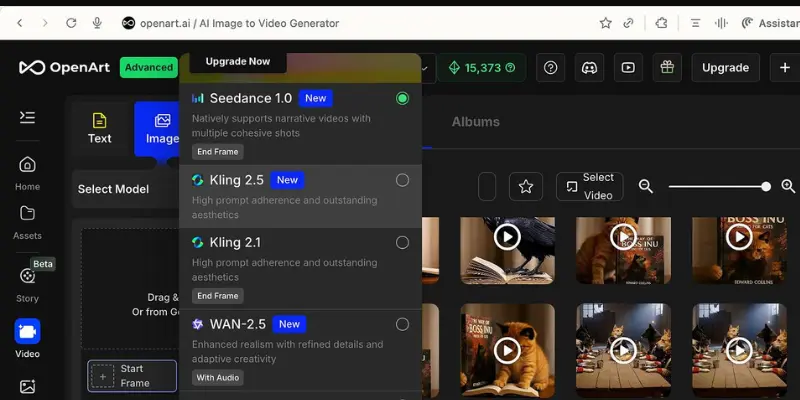Click the End Frame tag under Seedance 1.0

218,152
